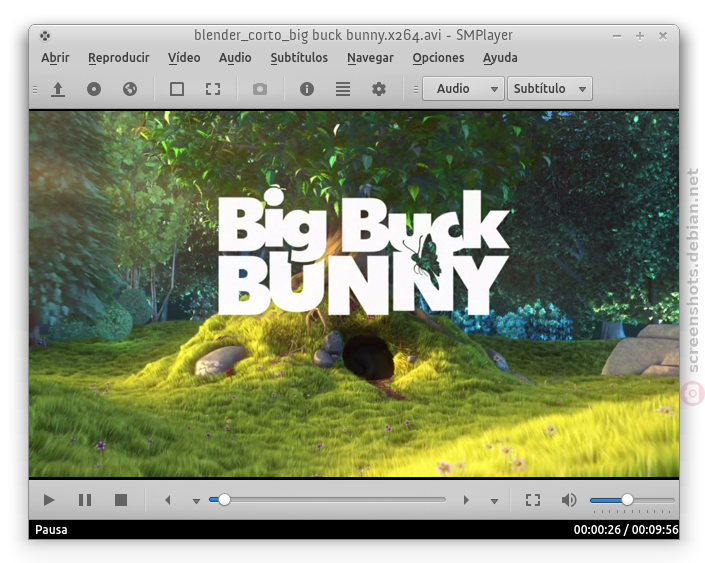
Task: Open the Navegar menu
Action: (370, 58)
